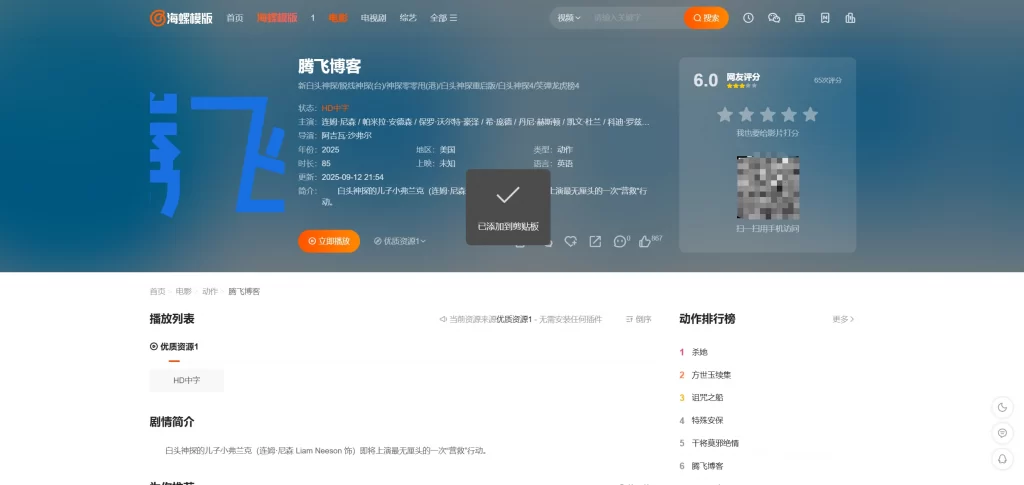Click the 立即播放 button
This screenshot has width=1024, height=485.
(x=329, y=241)
